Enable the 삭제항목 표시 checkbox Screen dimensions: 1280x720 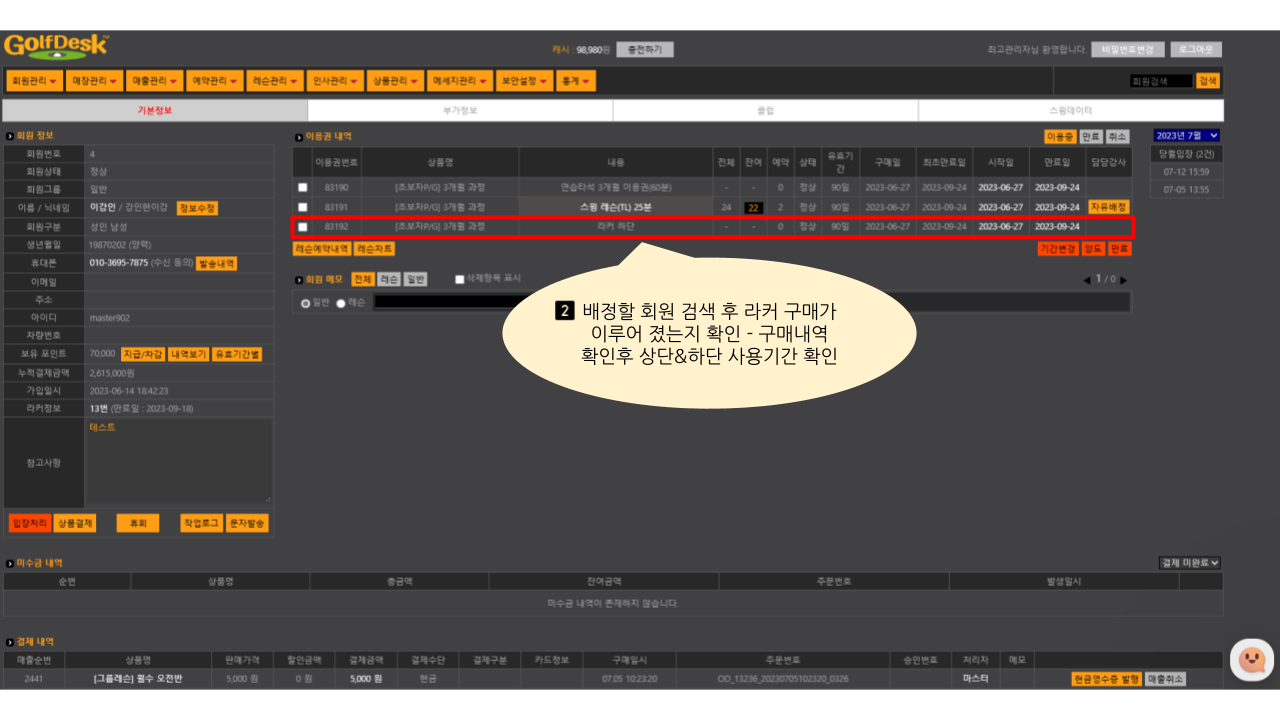(x=460, y=279)
